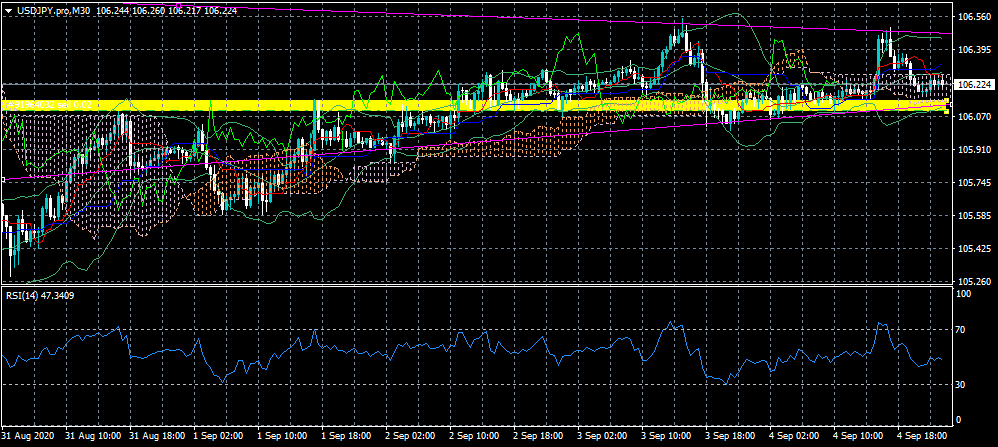Image resolution: width=998 pixels, height=447 pixels.
Task: Click the 2 Sep 18:00 time label
Action: [538, 436]
